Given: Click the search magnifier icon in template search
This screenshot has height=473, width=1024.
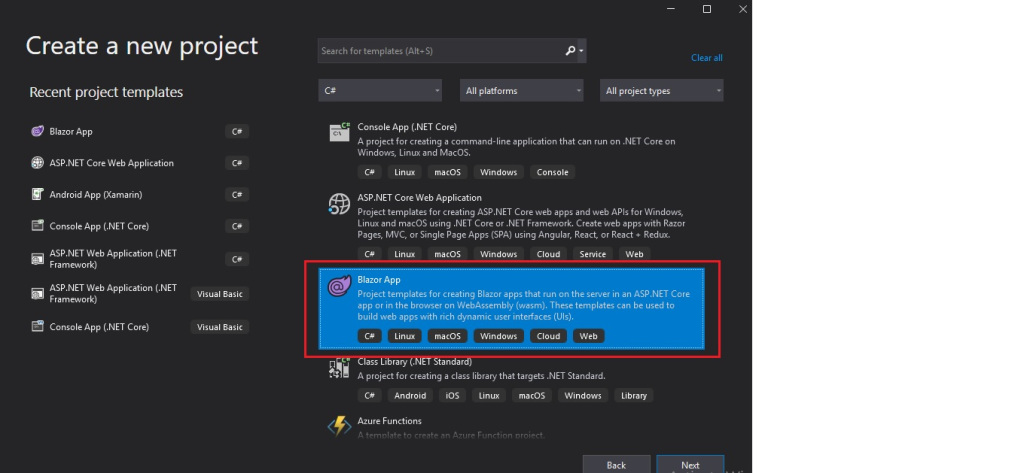Looking at the screenshot, I should pos(569,50).
